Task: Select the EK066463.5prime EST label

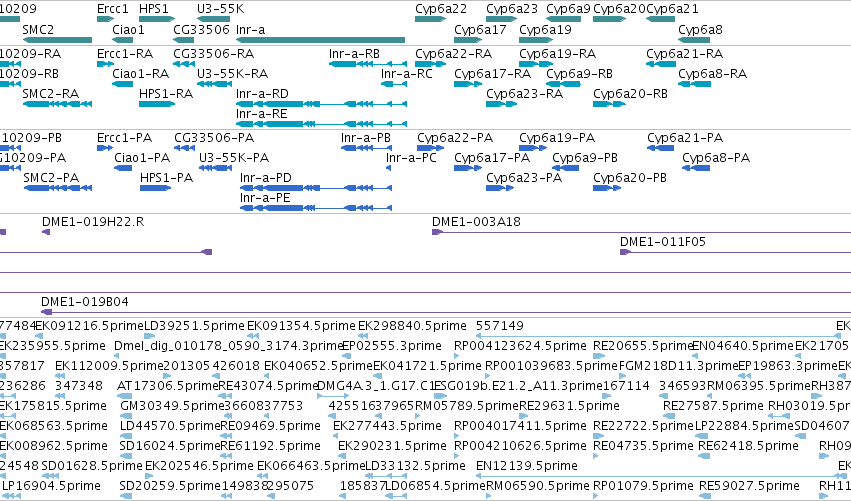Action: pos(312,466)
